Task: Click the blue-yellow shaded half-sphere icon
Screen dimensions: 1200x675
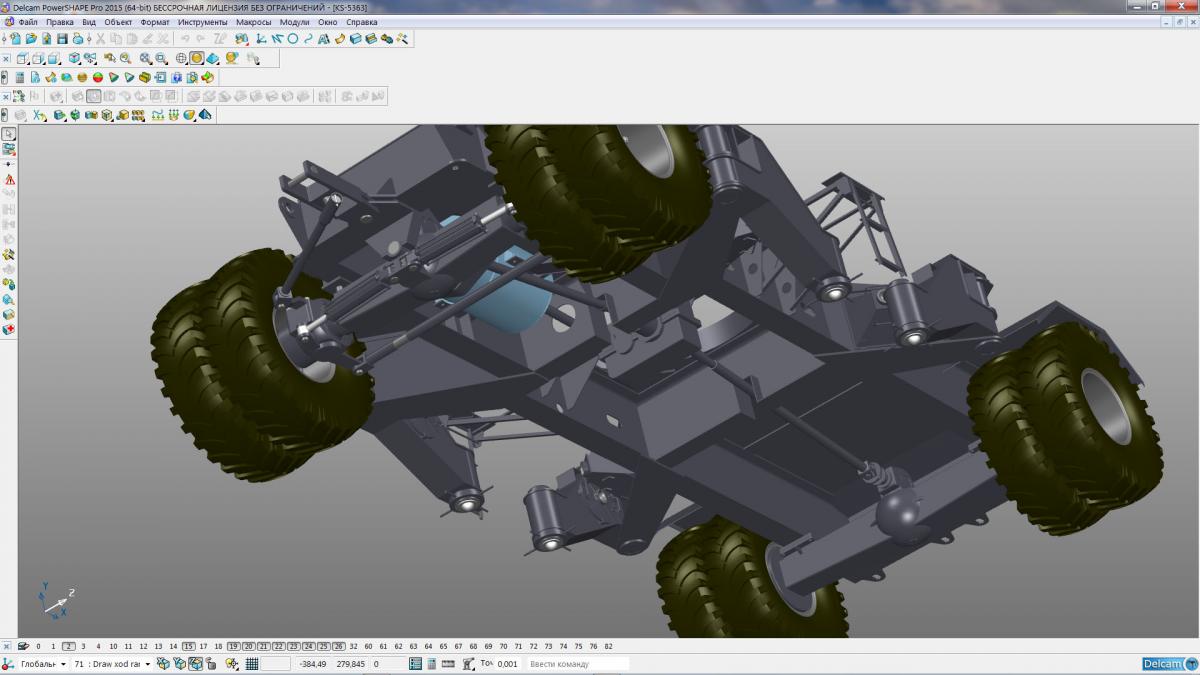Action: coord(189,115)
